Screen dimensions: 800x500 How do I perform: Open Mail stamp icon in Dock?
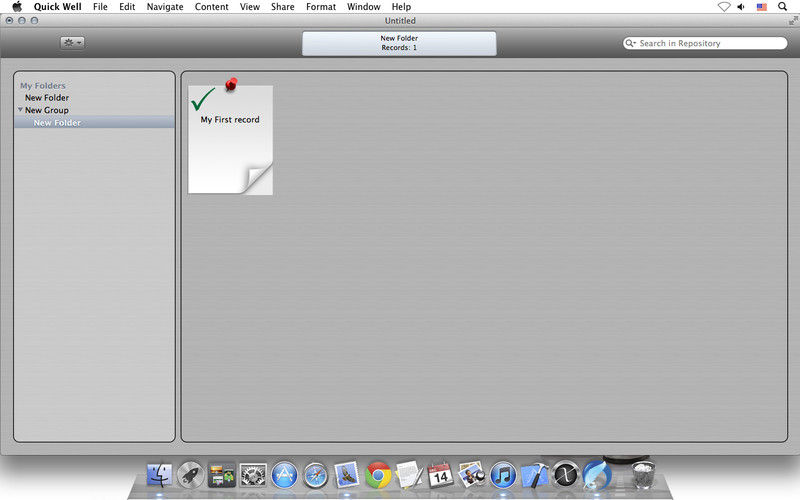click(347, 474)
